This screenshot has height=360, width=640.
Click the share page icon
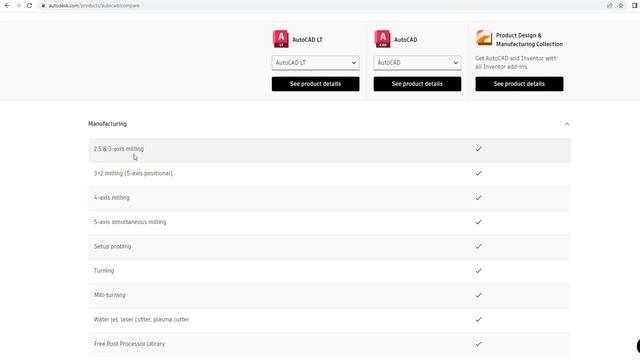[609, 6]
